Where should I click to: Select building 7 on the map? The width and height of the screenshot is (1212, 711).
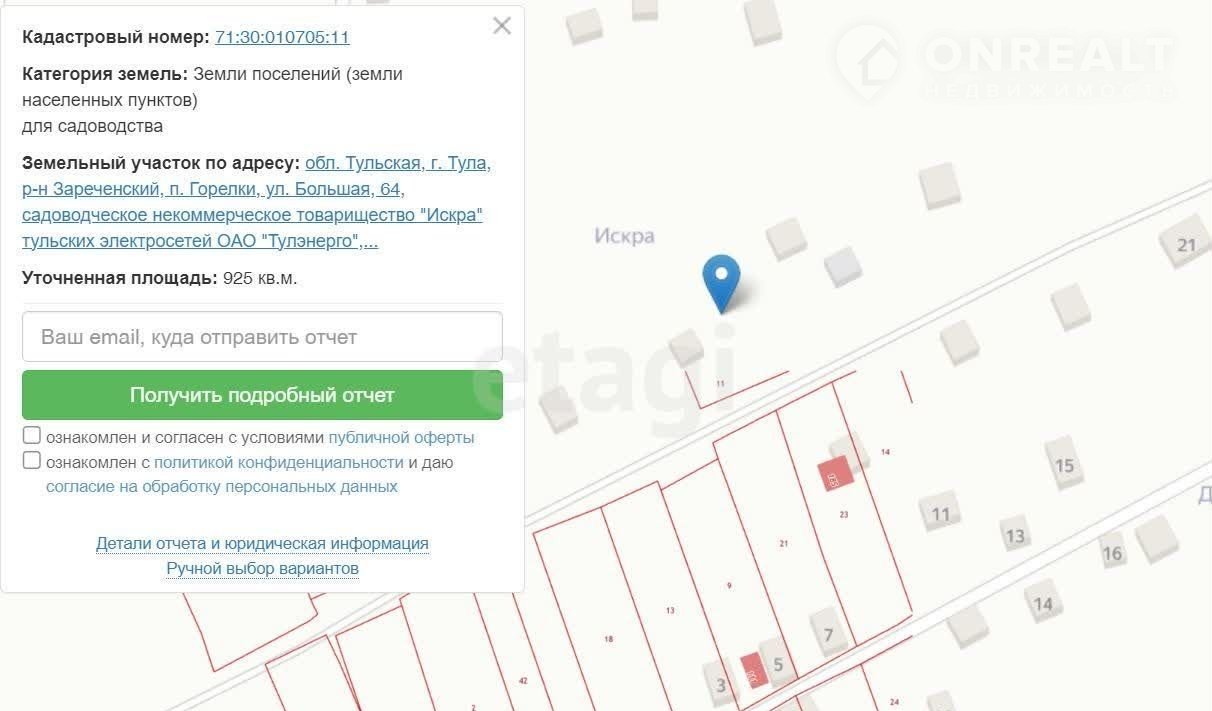click(827, 634)
